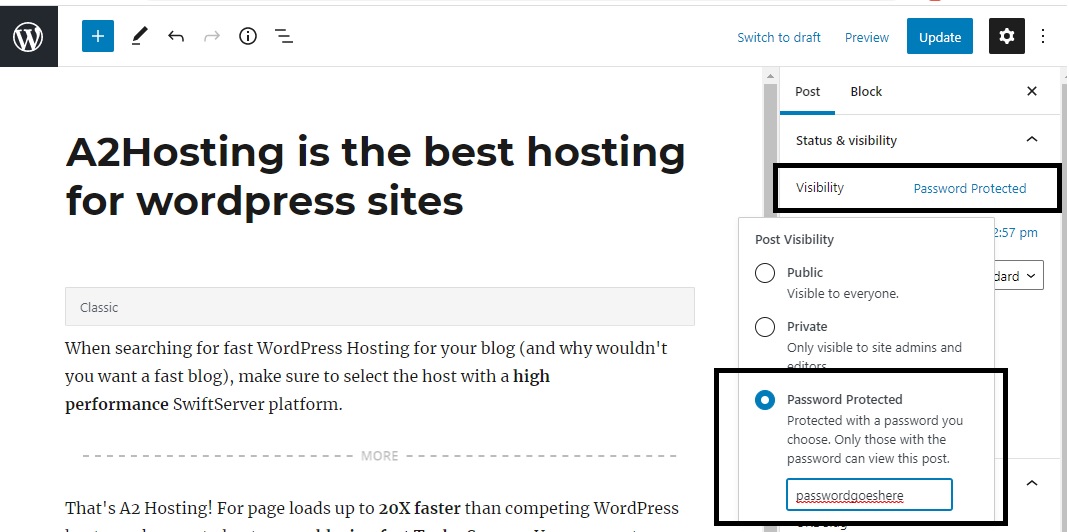Toggle the settings gear sidebar
The image size is (1069, 532).
(1006, 36)
